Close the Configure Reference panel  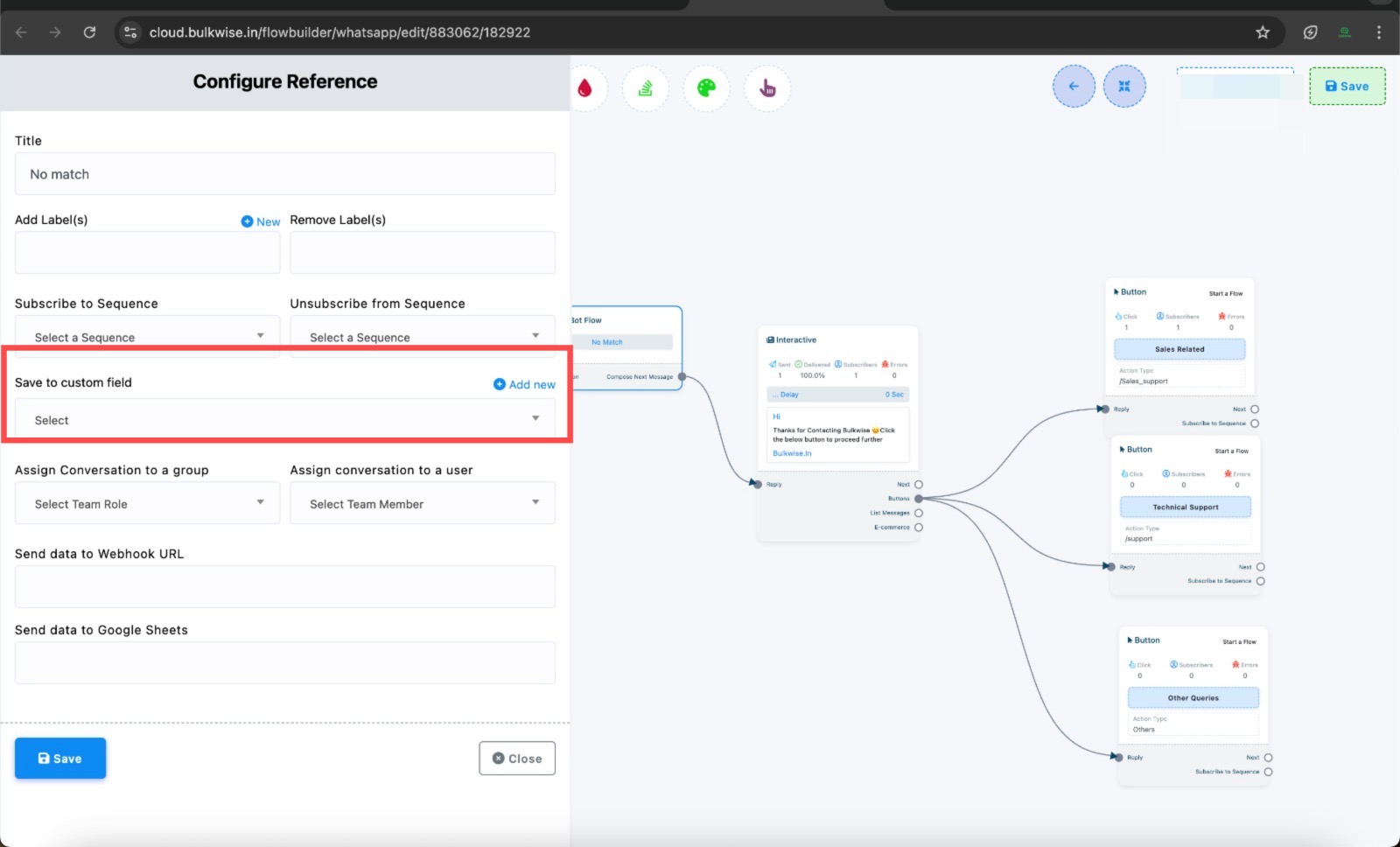coord(517,759)
